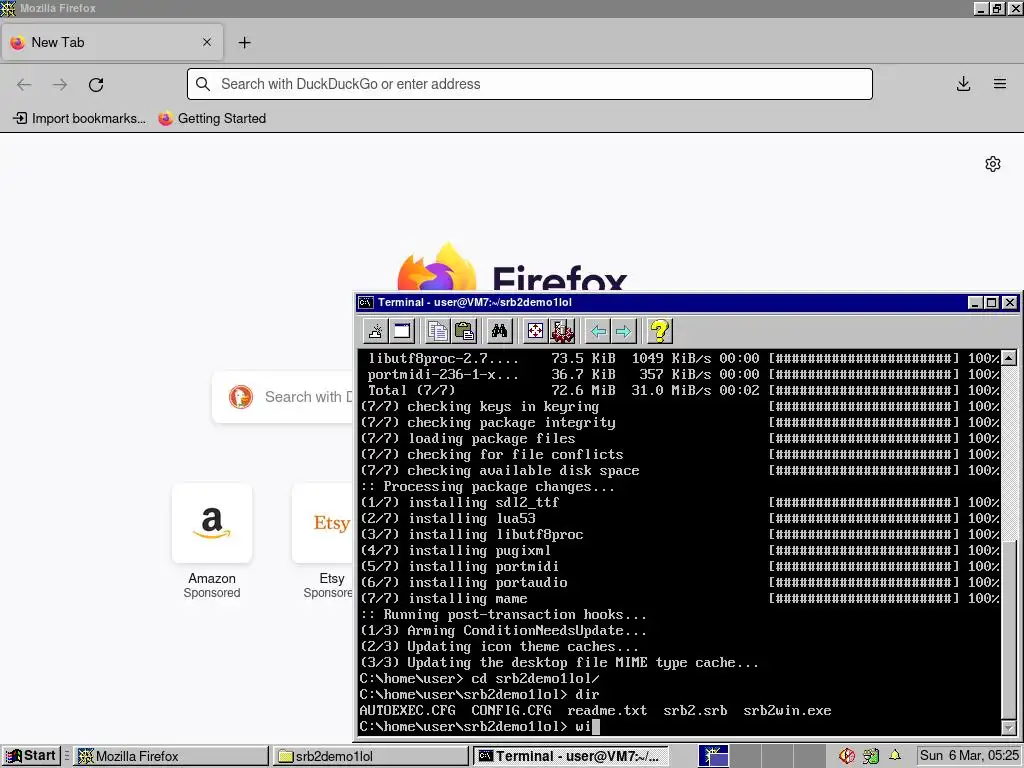Open the terminal window menu icon in its title bar

point(366,302)
